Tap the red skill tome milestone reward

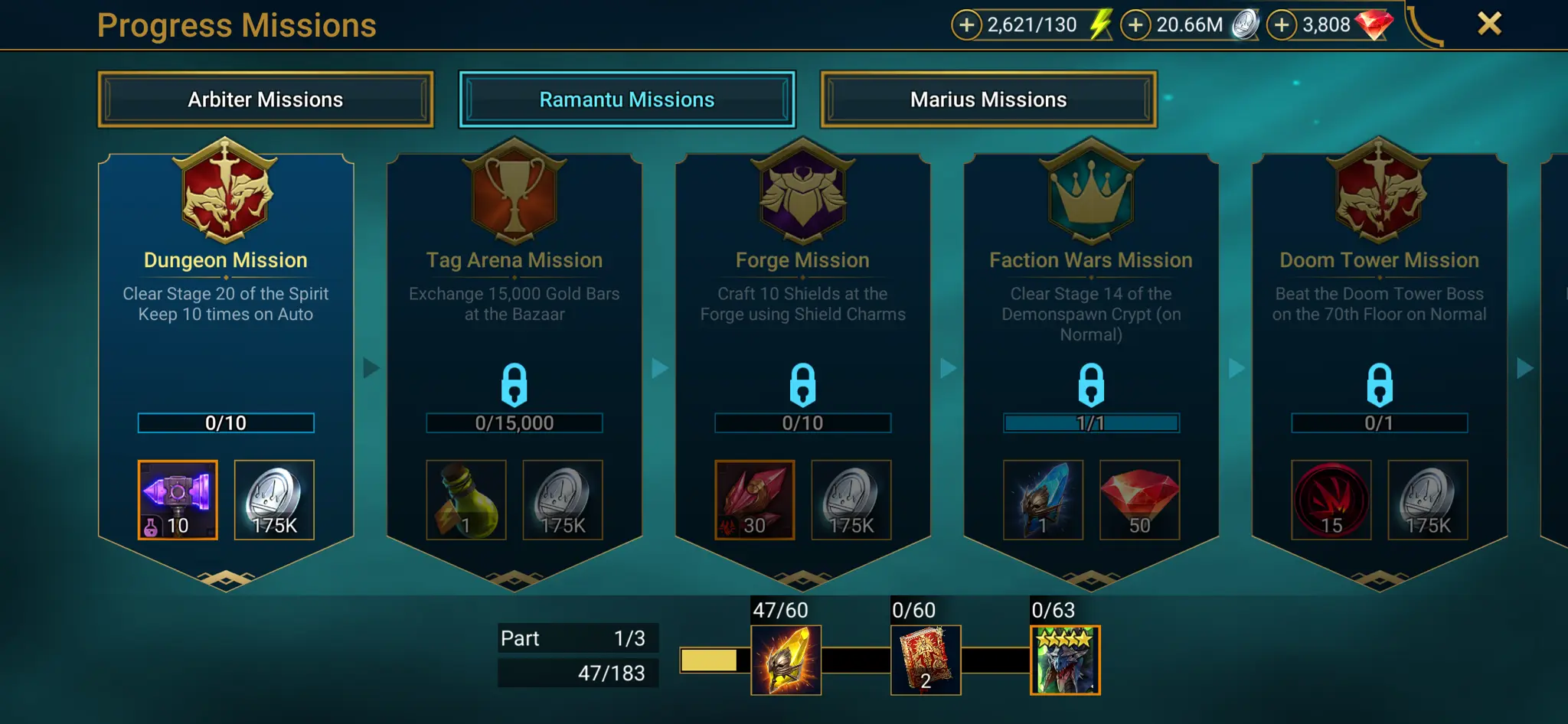926,660
